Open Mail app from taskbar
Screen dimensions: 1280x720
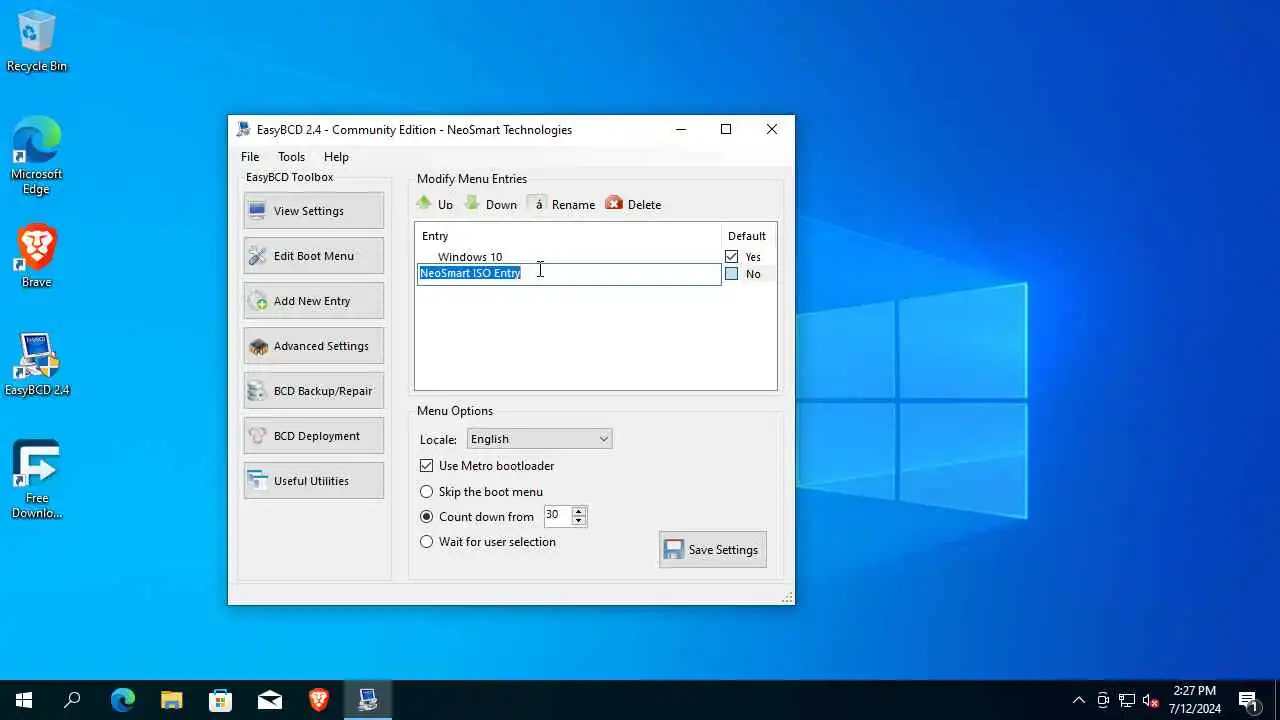pos(269,700)
